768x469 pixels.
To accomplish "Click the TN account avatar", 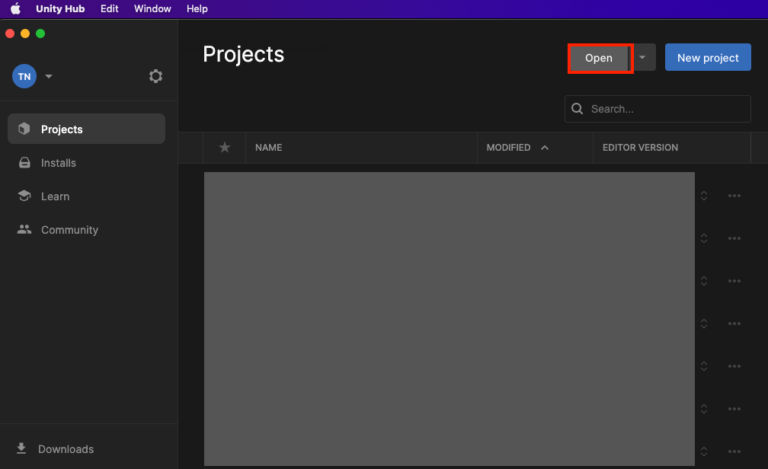I will [24, 76].
